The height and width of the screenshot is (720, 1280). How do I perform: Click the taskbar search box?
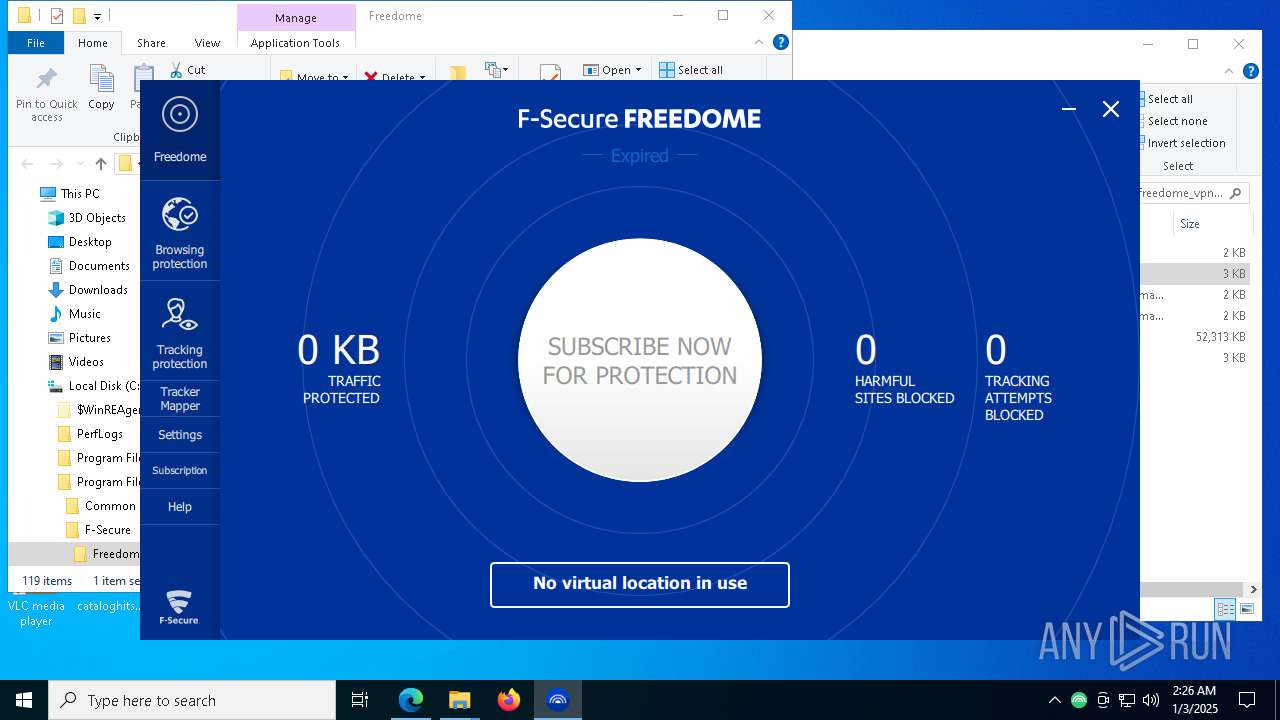192,700
